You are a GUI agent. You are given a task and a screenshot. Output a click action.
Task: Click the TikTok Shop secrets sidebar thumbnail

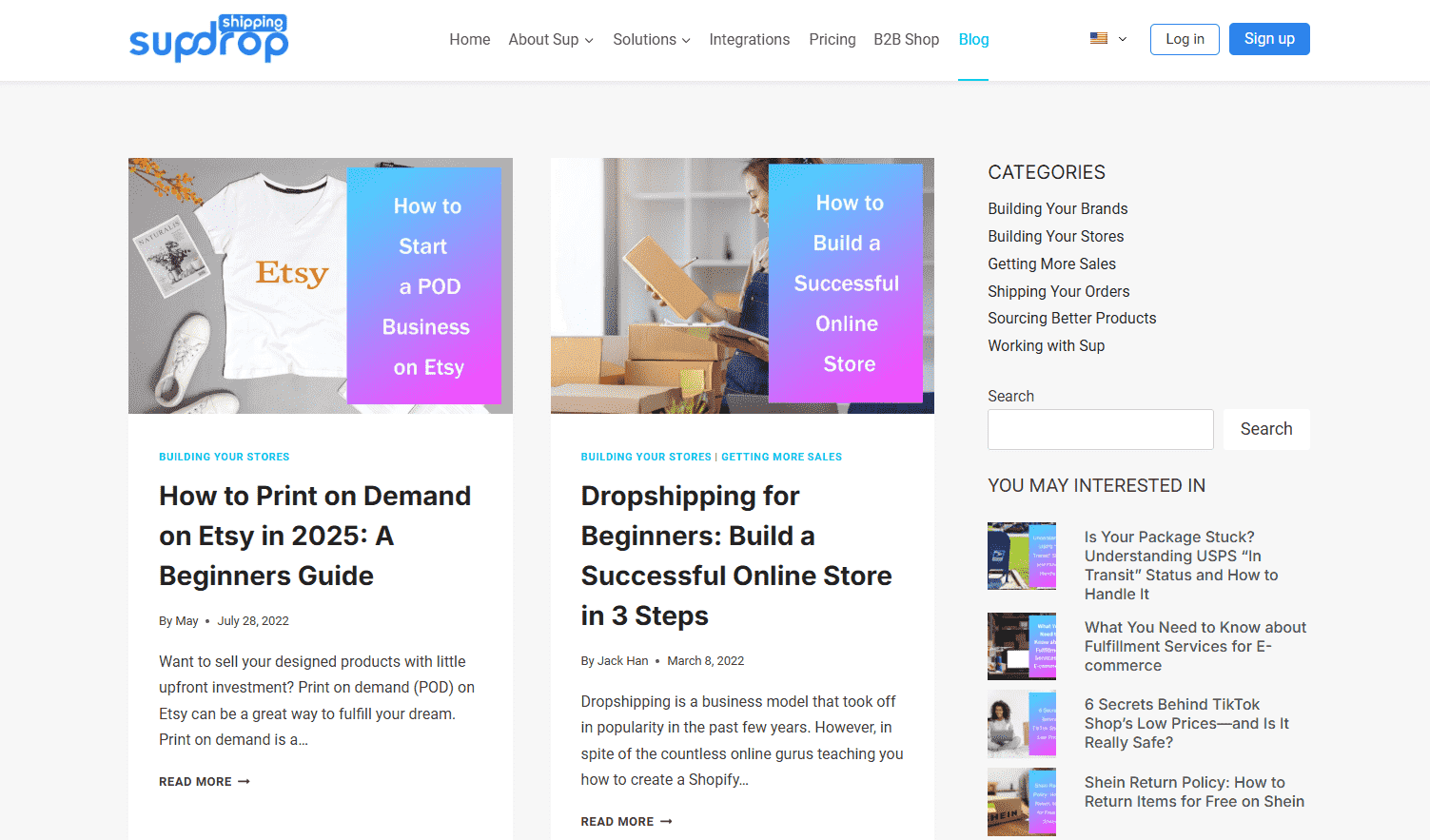click(x=1021, y=723)
